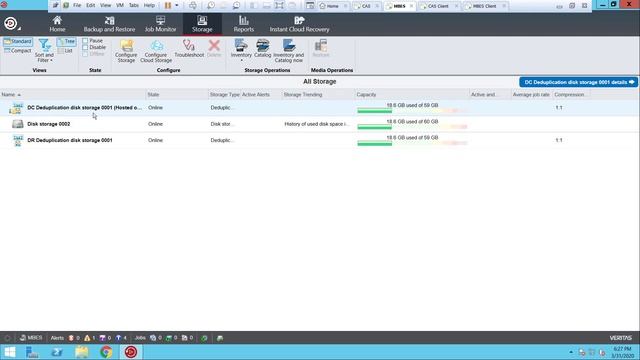Open Chrome from the taskbar
Image resolution: width=640 pixels, height=360 pixels.
(x=106, y=352)
